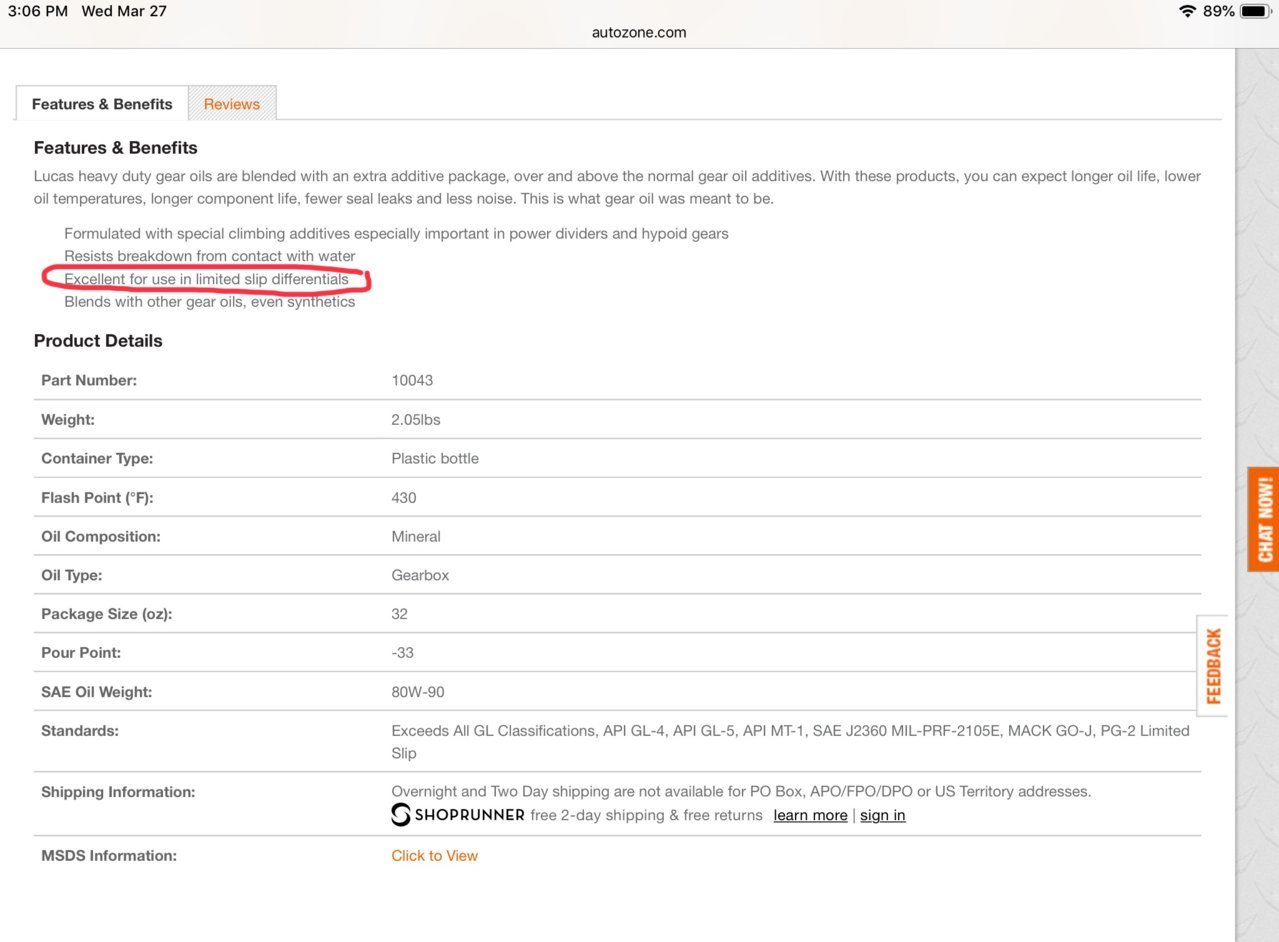Select the Lucas heavy duty gear oils paragraph
The width and height of the screenshot is (1279, 942).
[617, 188]
